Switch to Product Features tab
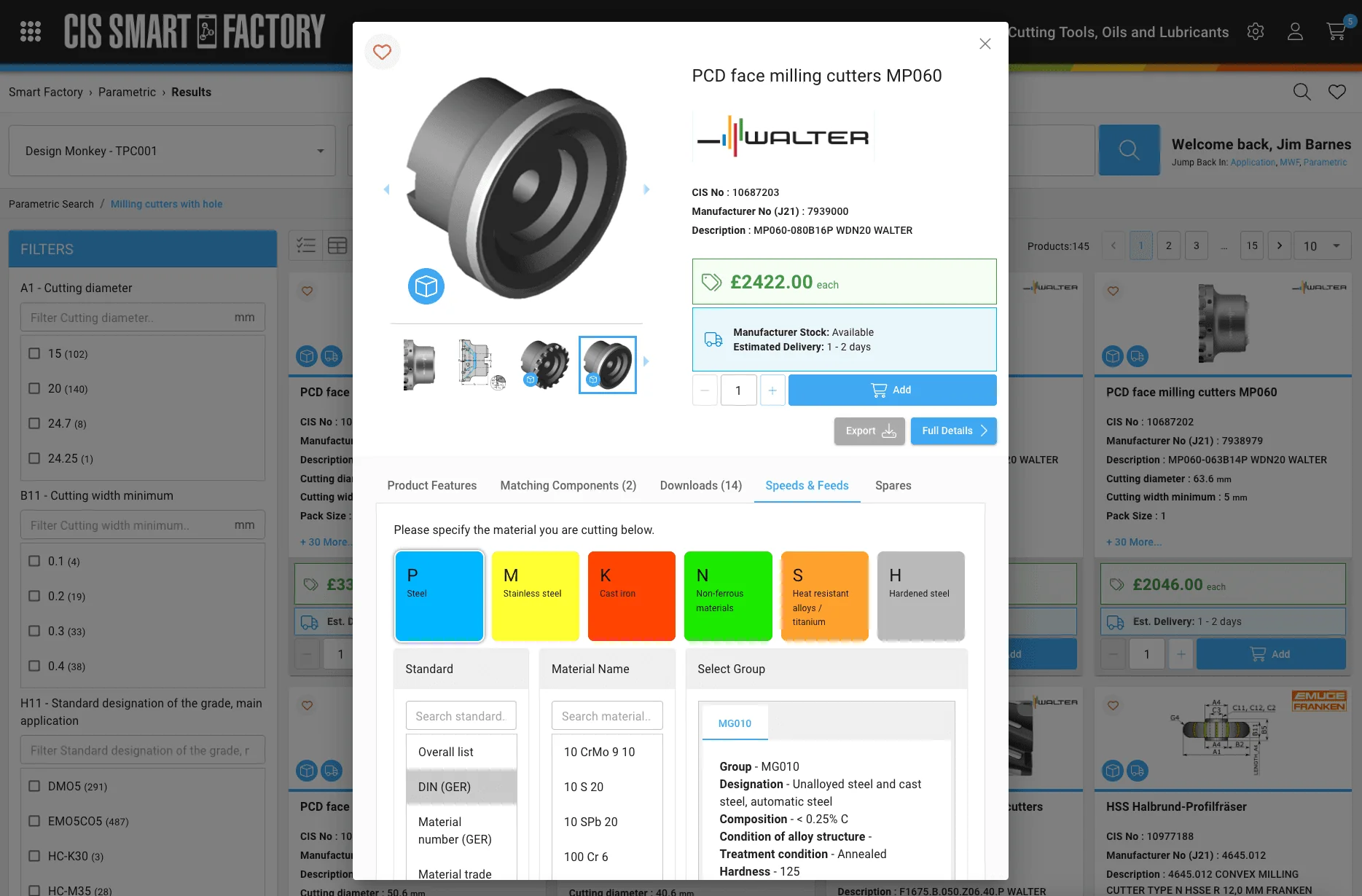The image size is (1362, 896). coord(432,485)
